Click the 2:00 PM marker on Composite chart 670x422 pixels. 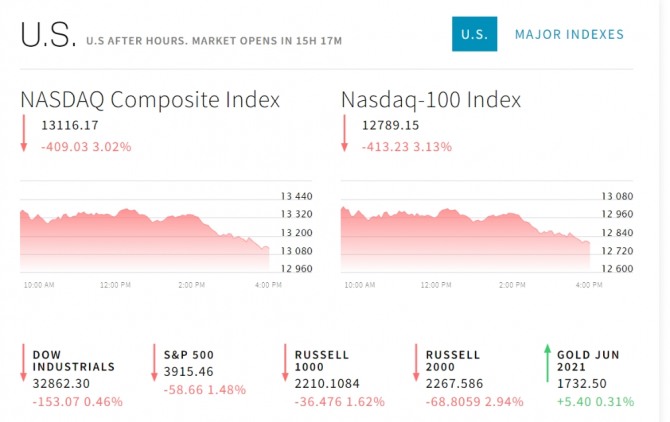[191, 285]
